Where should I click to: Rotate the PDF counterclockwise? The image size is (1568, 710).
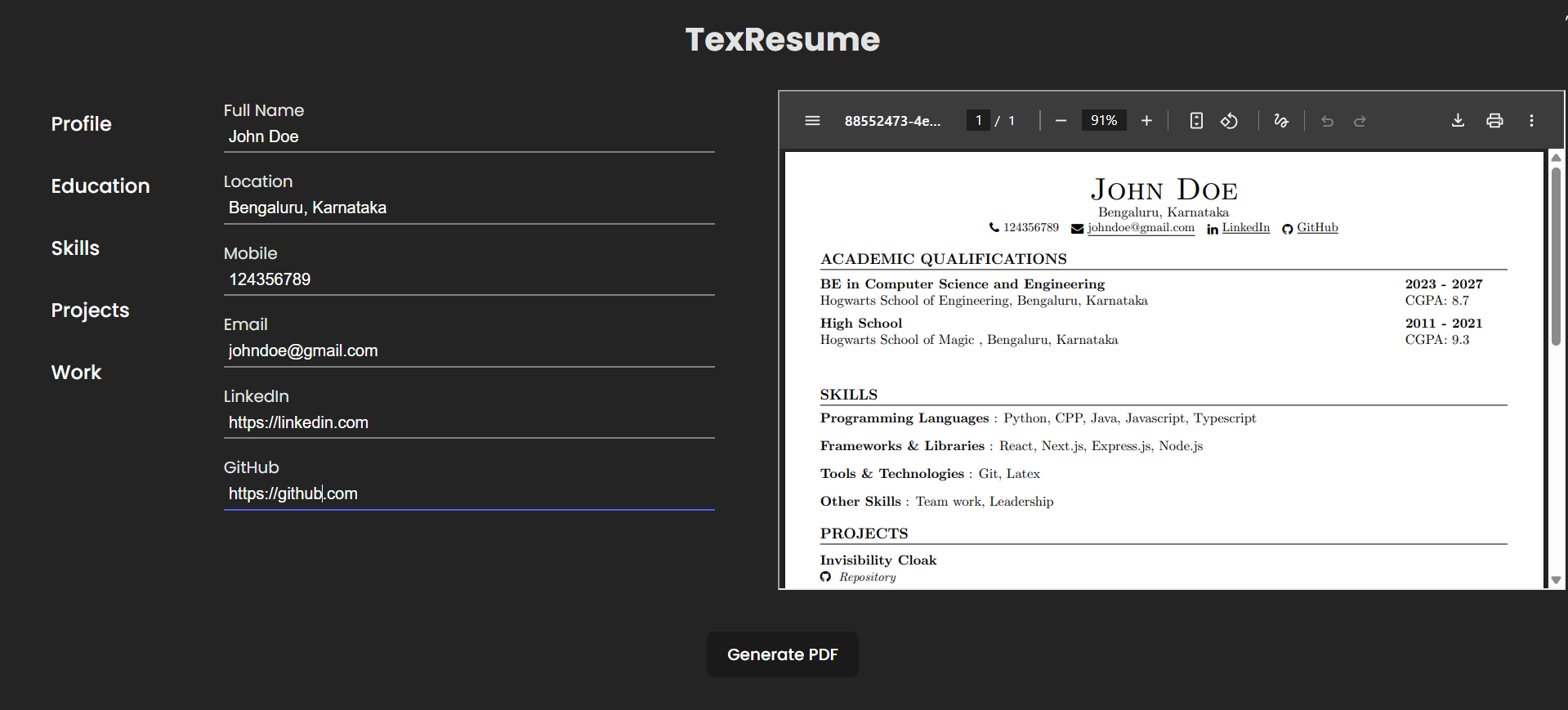pos(1229,121)
